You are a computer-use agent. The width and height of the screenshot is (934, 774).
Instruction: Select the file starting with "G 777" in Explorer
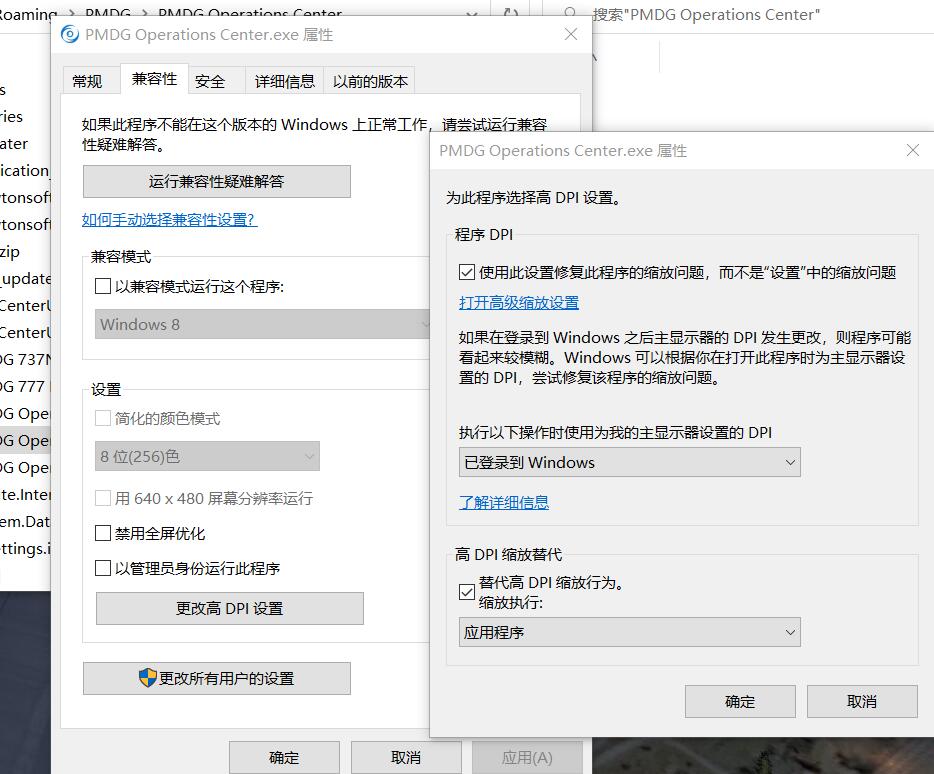26,386
